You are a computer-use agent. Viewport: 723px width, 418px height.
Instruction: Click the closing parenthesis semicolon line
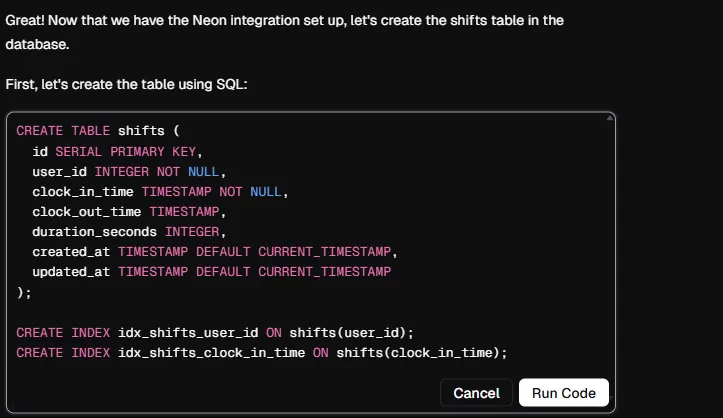(x=24, y=293)
